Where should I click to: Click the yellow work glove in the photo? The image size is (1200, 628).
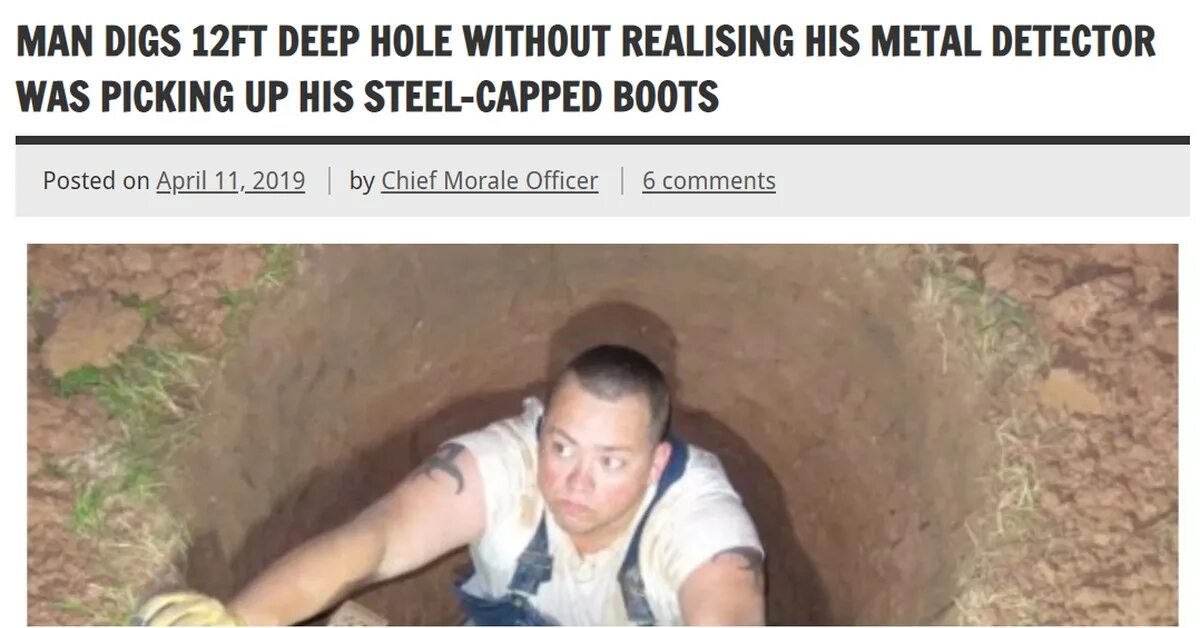click(x=184, y=609)
